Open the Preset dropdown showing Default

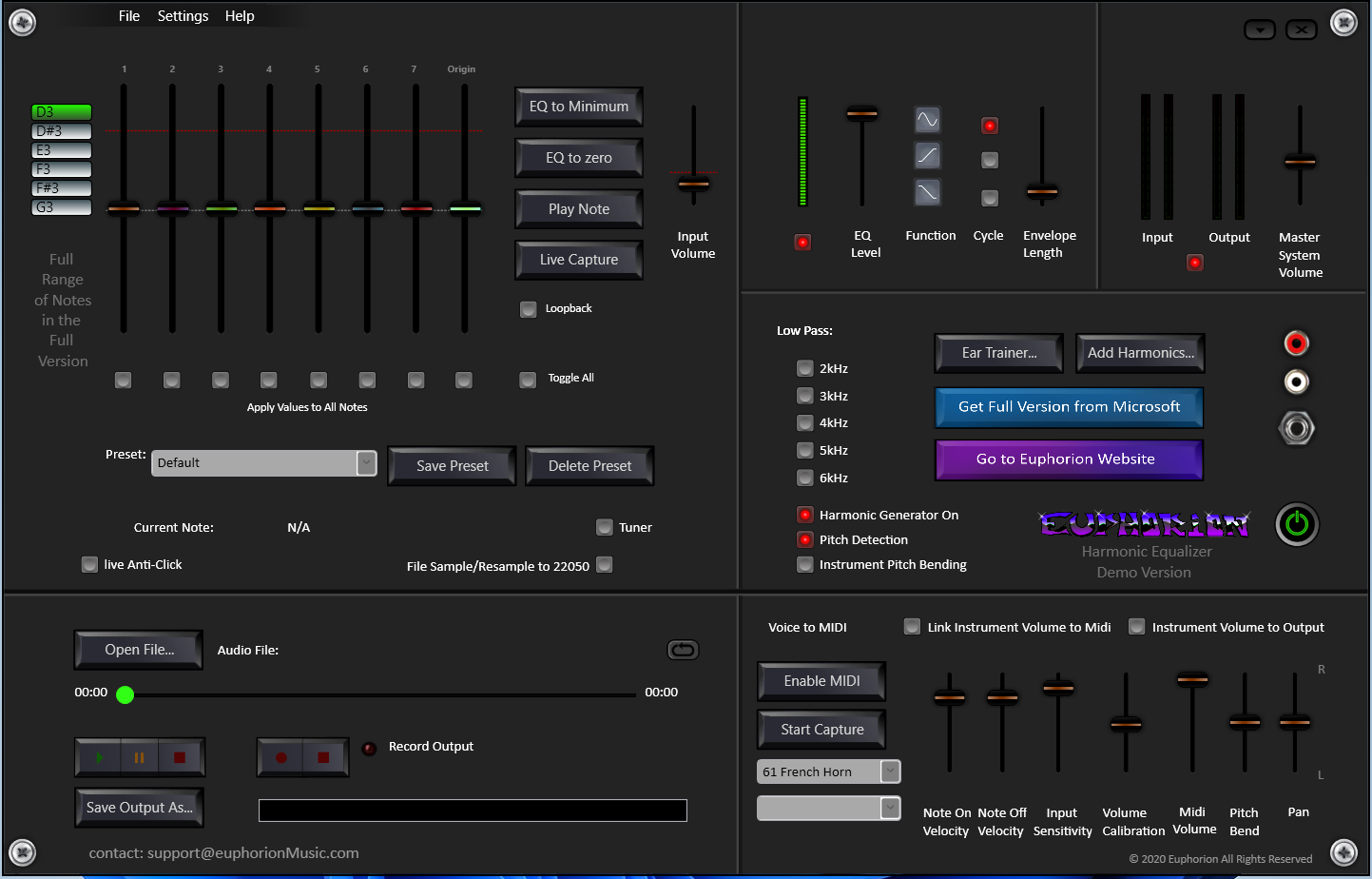pos(366,463)
